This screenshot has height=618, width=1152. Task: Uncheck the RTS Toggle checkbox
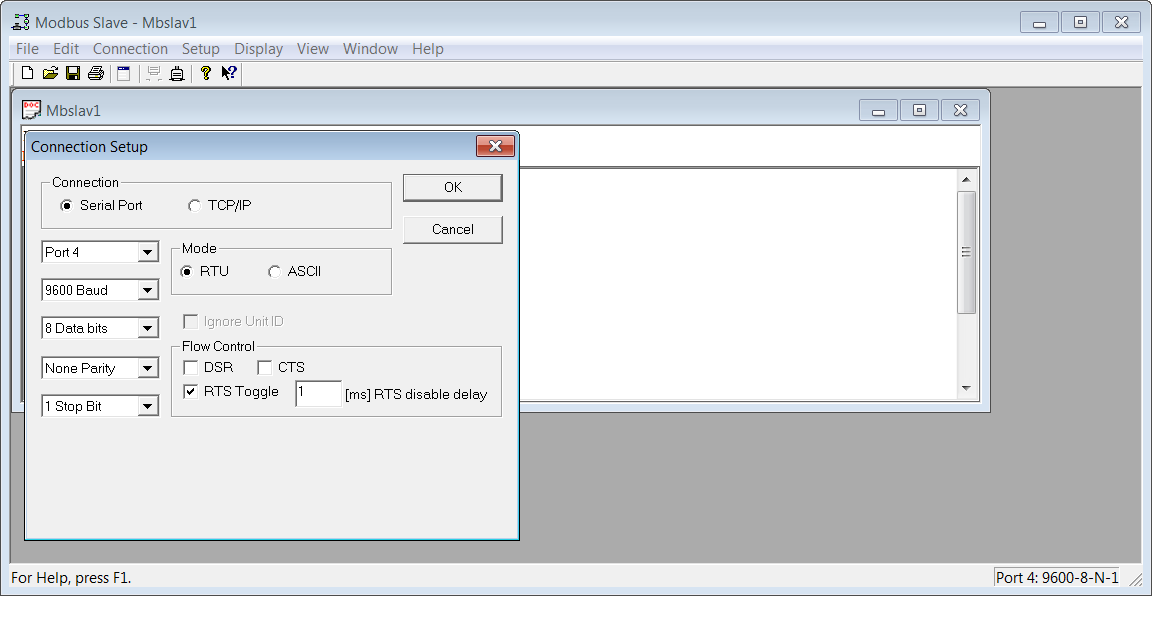[x=190, y=392]
